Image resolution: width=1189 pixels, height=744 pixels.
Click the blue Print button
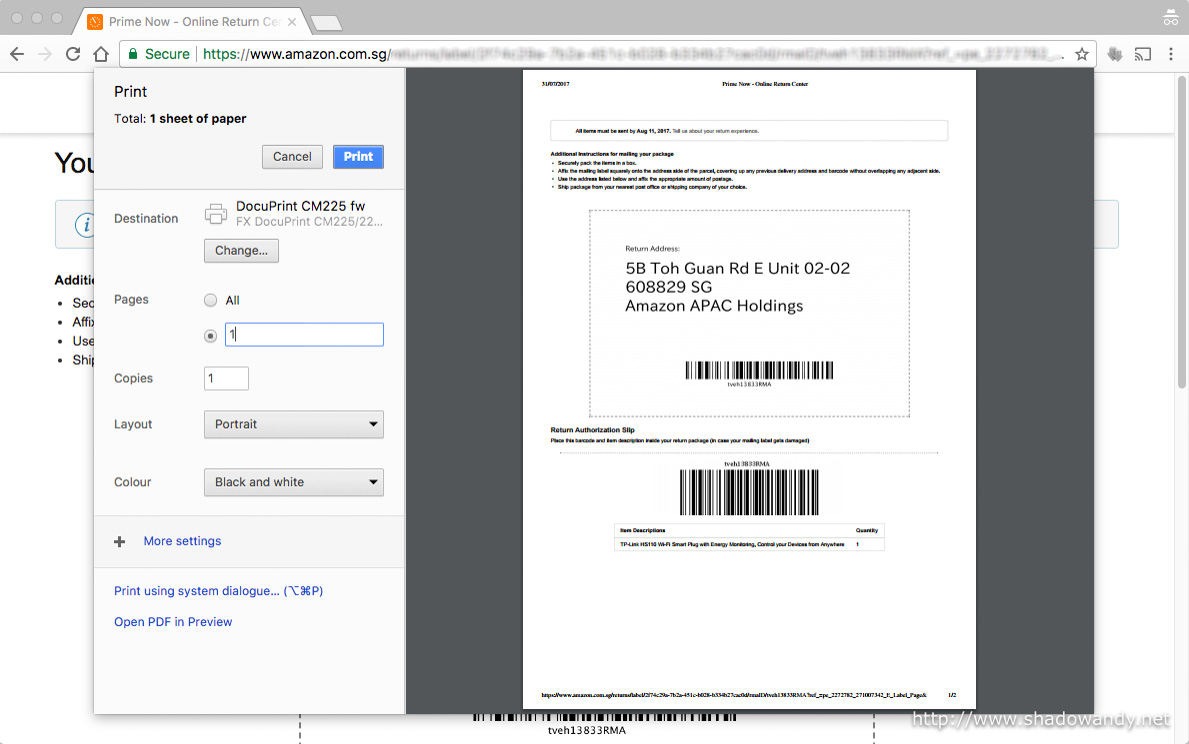pyautogui.click(x=358, y=156)
